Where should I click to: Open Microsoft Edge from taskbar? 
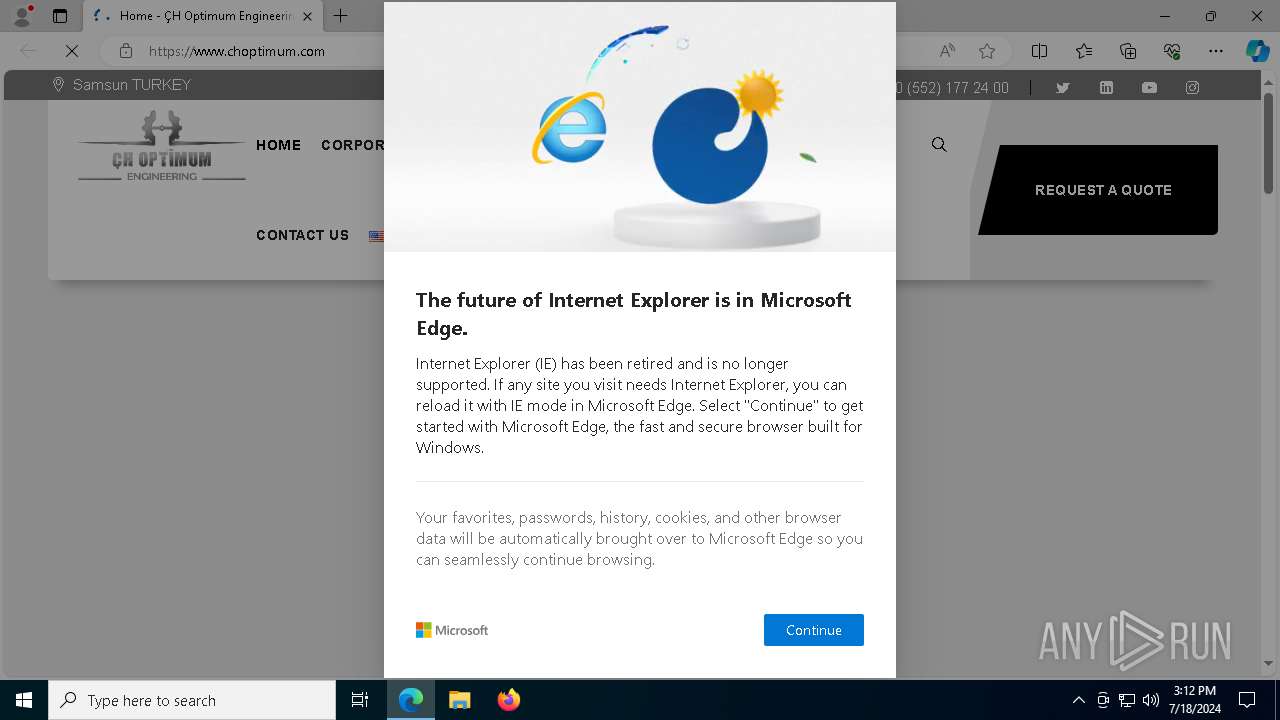[411, 700]
